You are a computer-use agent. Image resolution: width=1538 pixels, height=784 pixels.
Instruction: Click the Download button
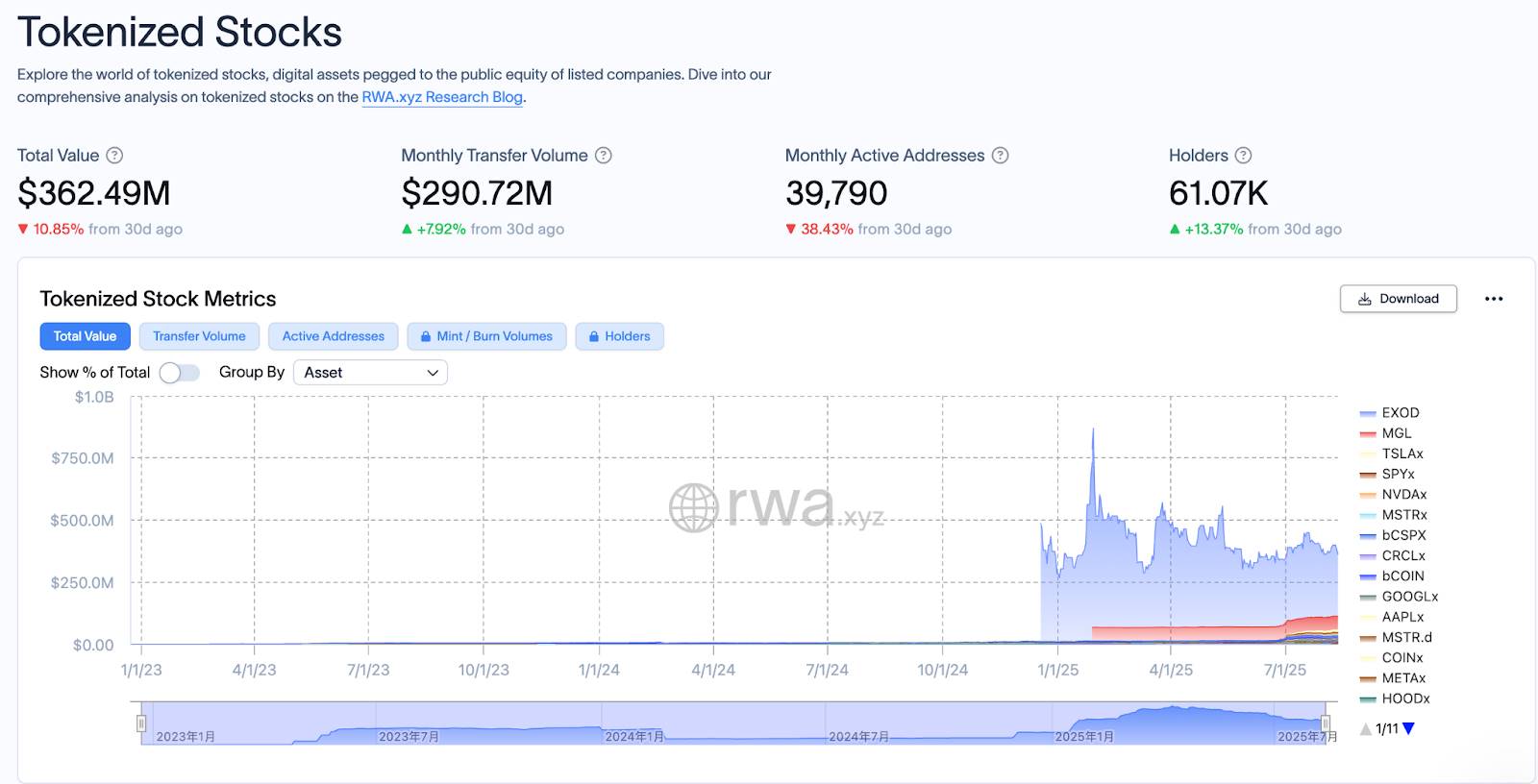click(x=1398, y=299)
